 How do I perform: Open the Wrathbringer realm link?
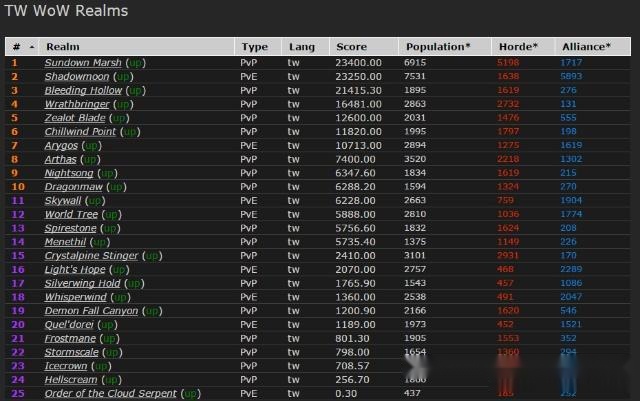tap(77, 104)
